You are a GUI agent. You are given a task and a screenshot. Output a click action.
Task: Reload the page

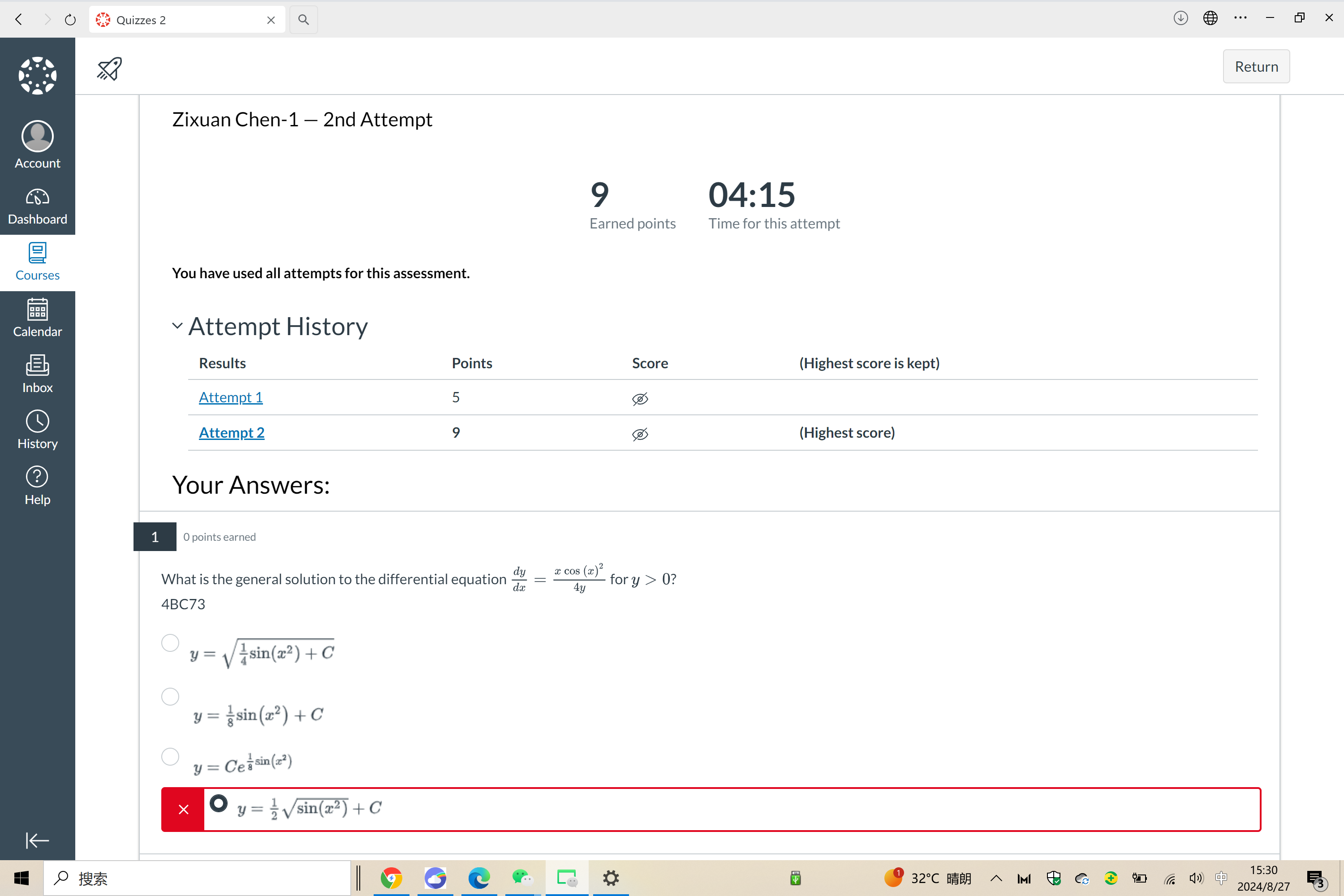70,19
